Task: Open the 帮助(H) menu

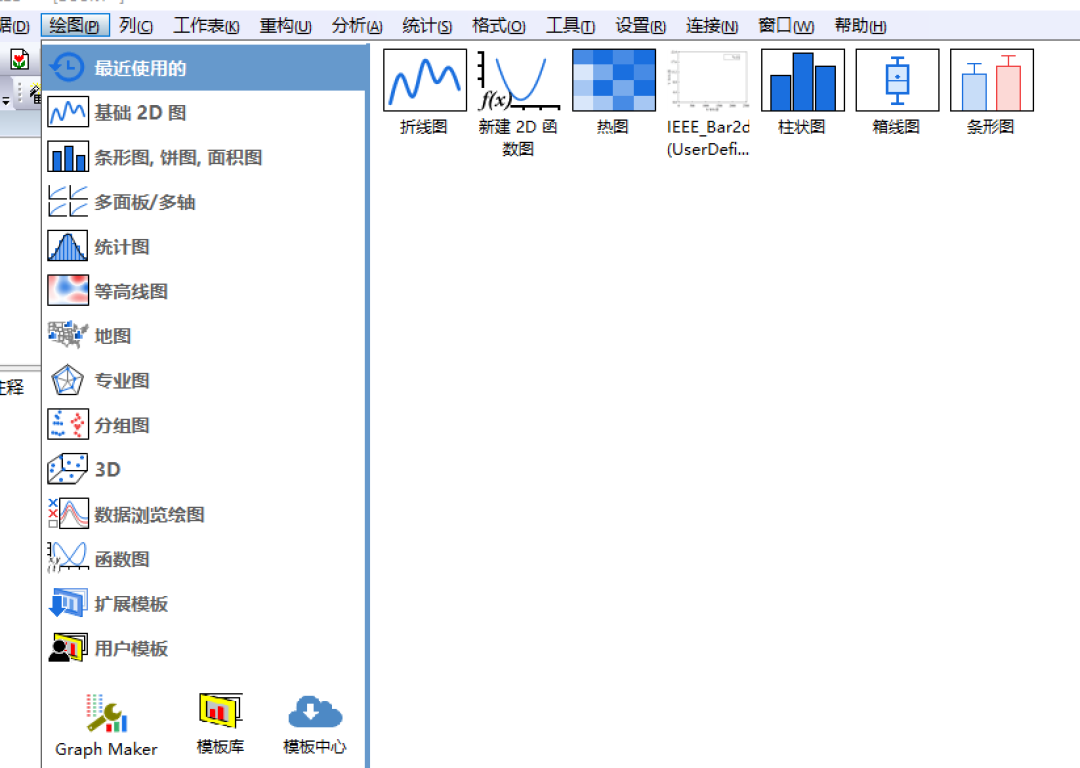Action: coord(860,25)
